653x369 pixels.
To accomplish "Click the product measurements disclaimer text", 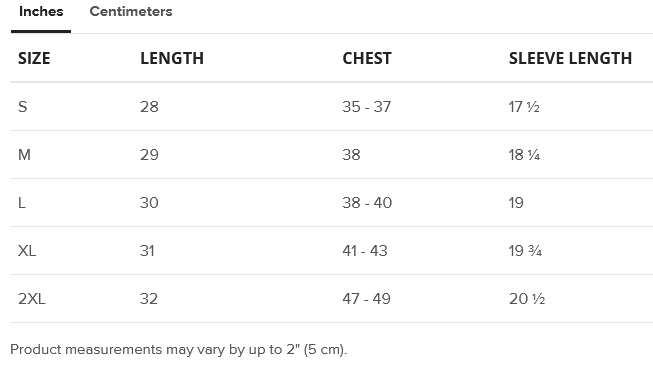I will [178, 349].
